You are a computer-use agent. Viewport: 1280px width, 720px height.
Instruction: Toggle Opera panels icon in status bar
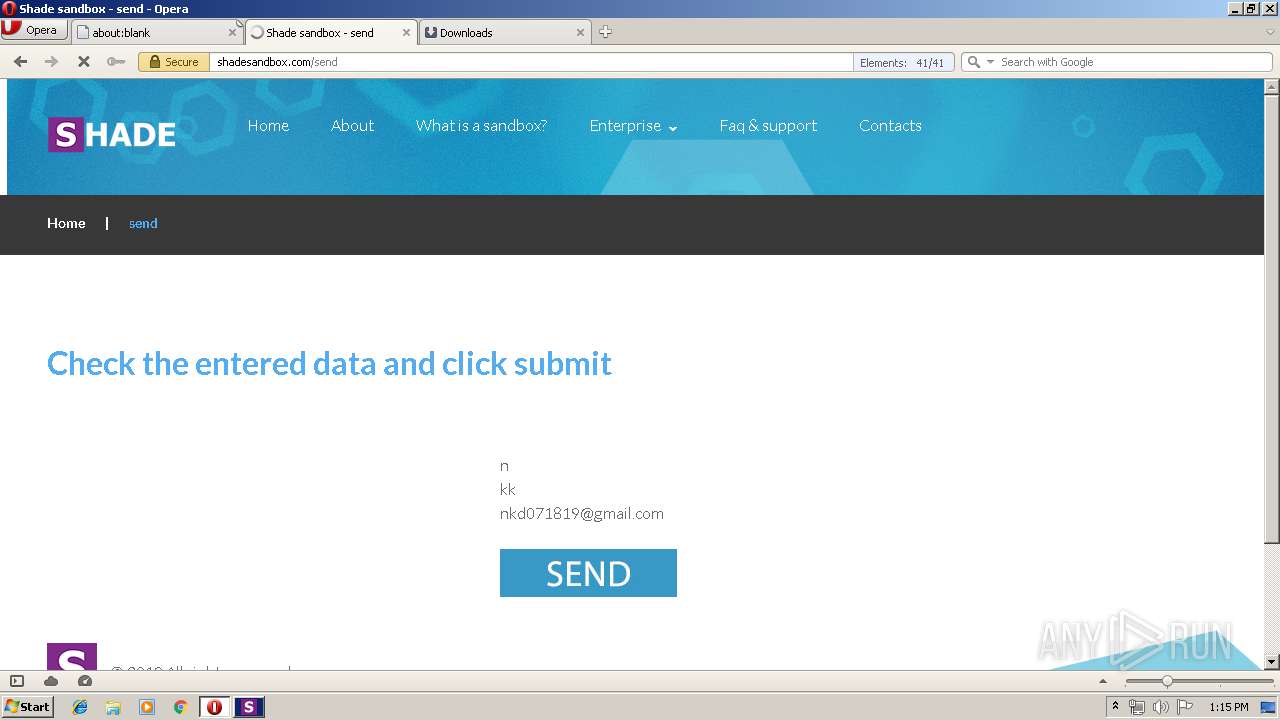tap(17, 681)
